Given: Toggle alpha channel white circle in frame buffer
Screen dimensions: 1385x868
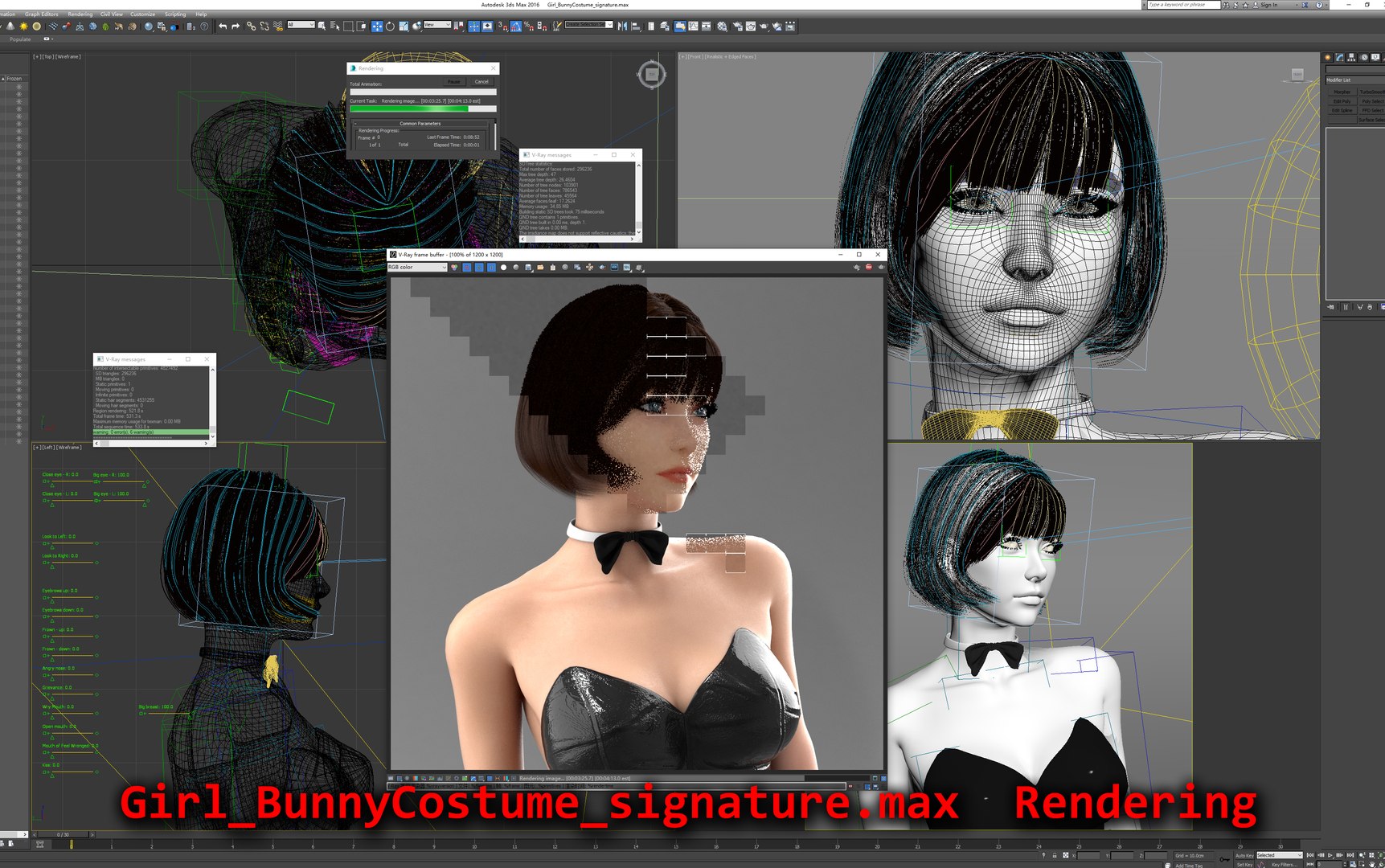Looking at the screenshot, I should 503,268.
